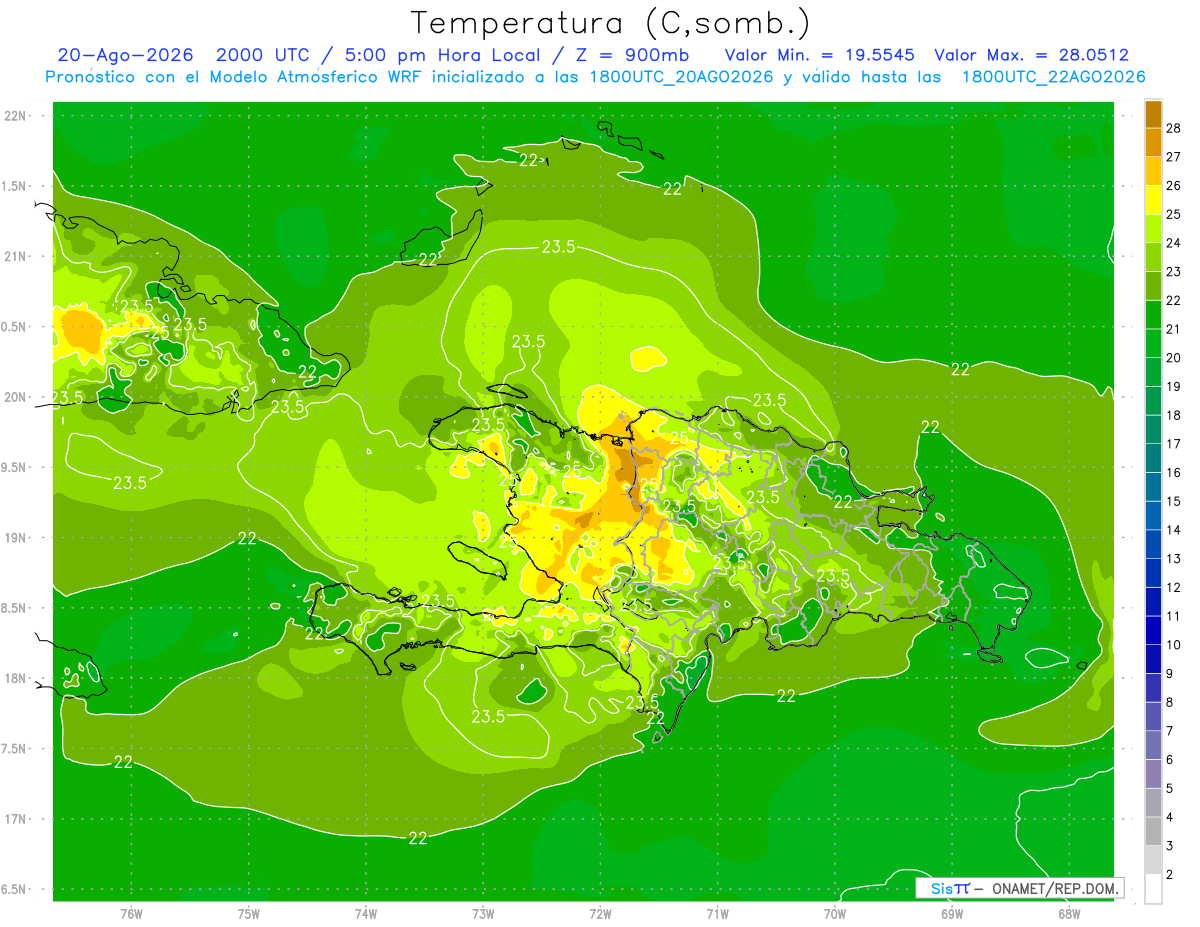The width and height of the screenshot is (1200, 927).
Task: Click the purple band between 5 and 6 on scale
Action: 1153,774
